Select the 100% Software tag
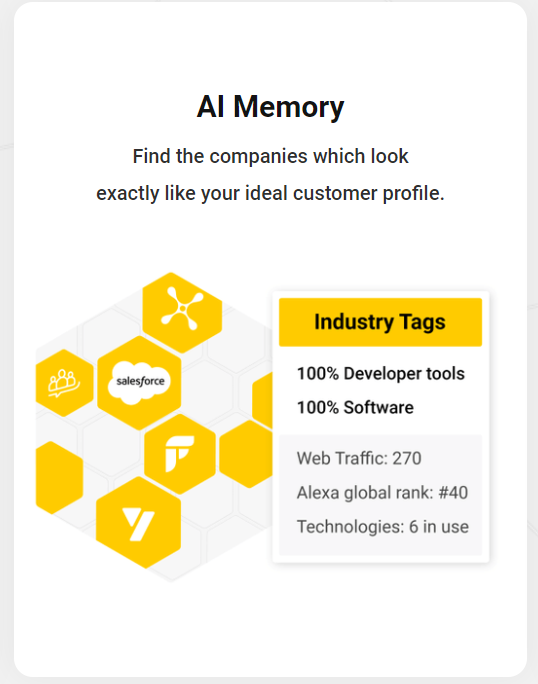Image resolution: width=538 pixels, height=684 pixels. tap(355, 407)
